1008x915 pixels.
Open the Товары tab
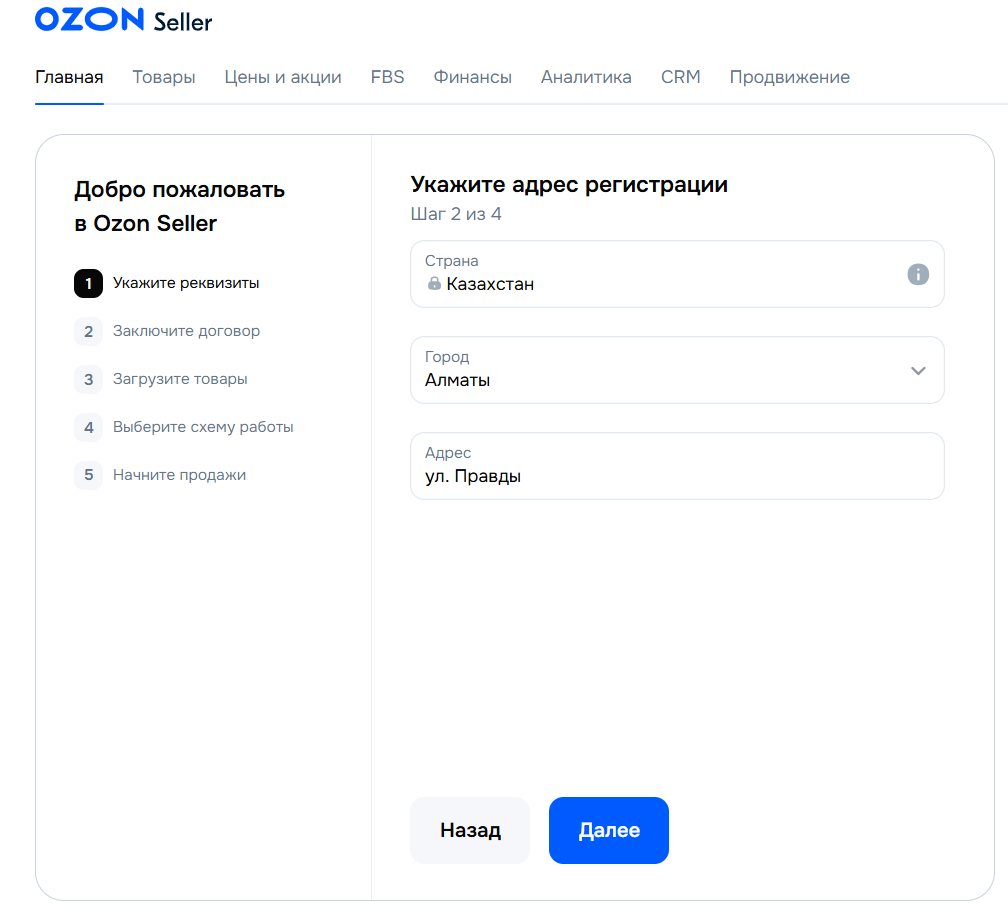click(x=164, y=77)
